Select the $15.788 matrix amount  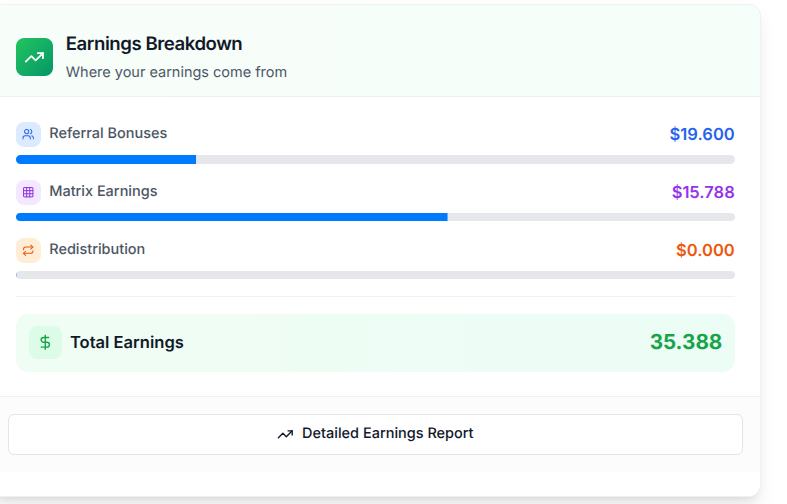tap(703, 192)
